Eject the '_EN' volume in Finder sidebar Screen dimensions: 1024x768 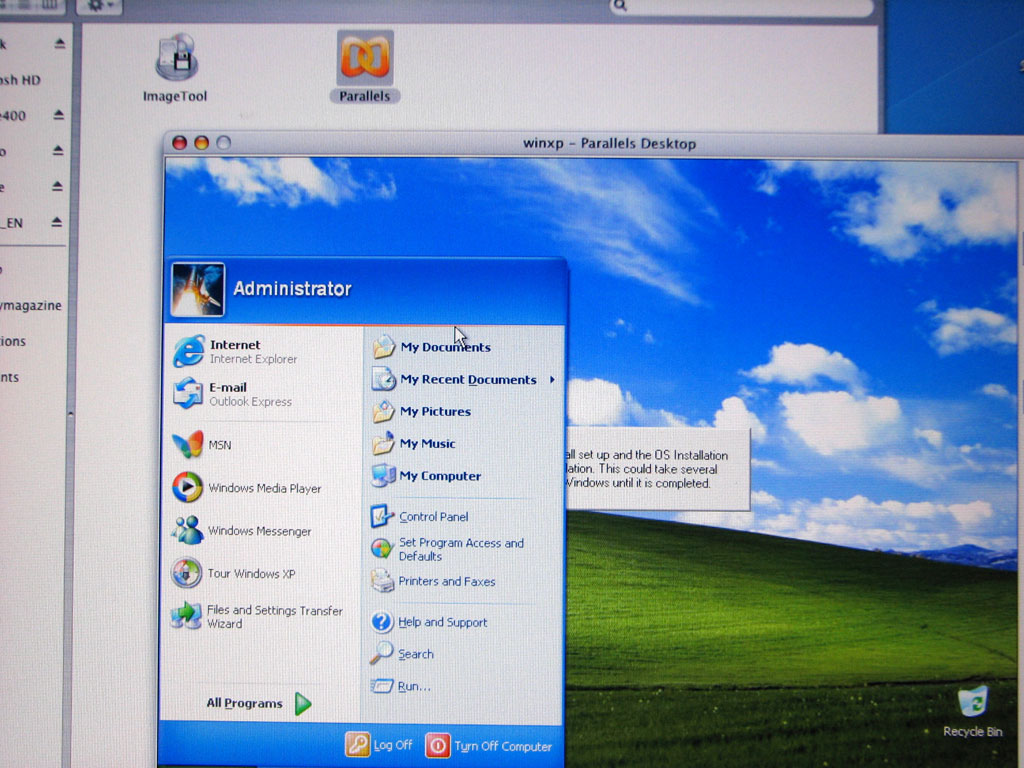(57, 223)
